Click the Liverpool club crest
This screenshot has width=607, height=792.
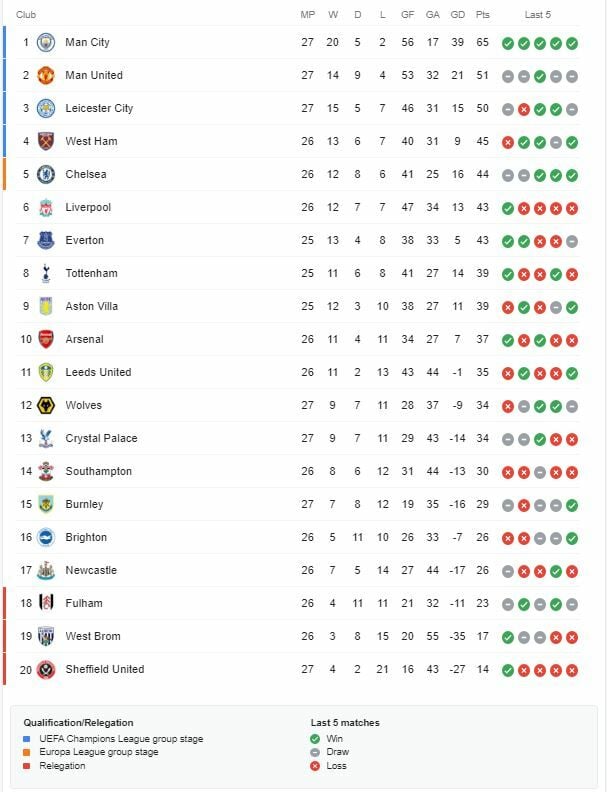[x=46, y=207]
